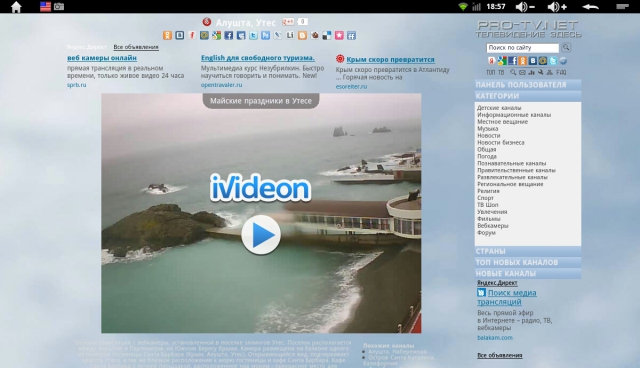Click the Yandex icon under the search box
Screen dimensions: 640x368
pyautogui.click(x=491, y=61)
